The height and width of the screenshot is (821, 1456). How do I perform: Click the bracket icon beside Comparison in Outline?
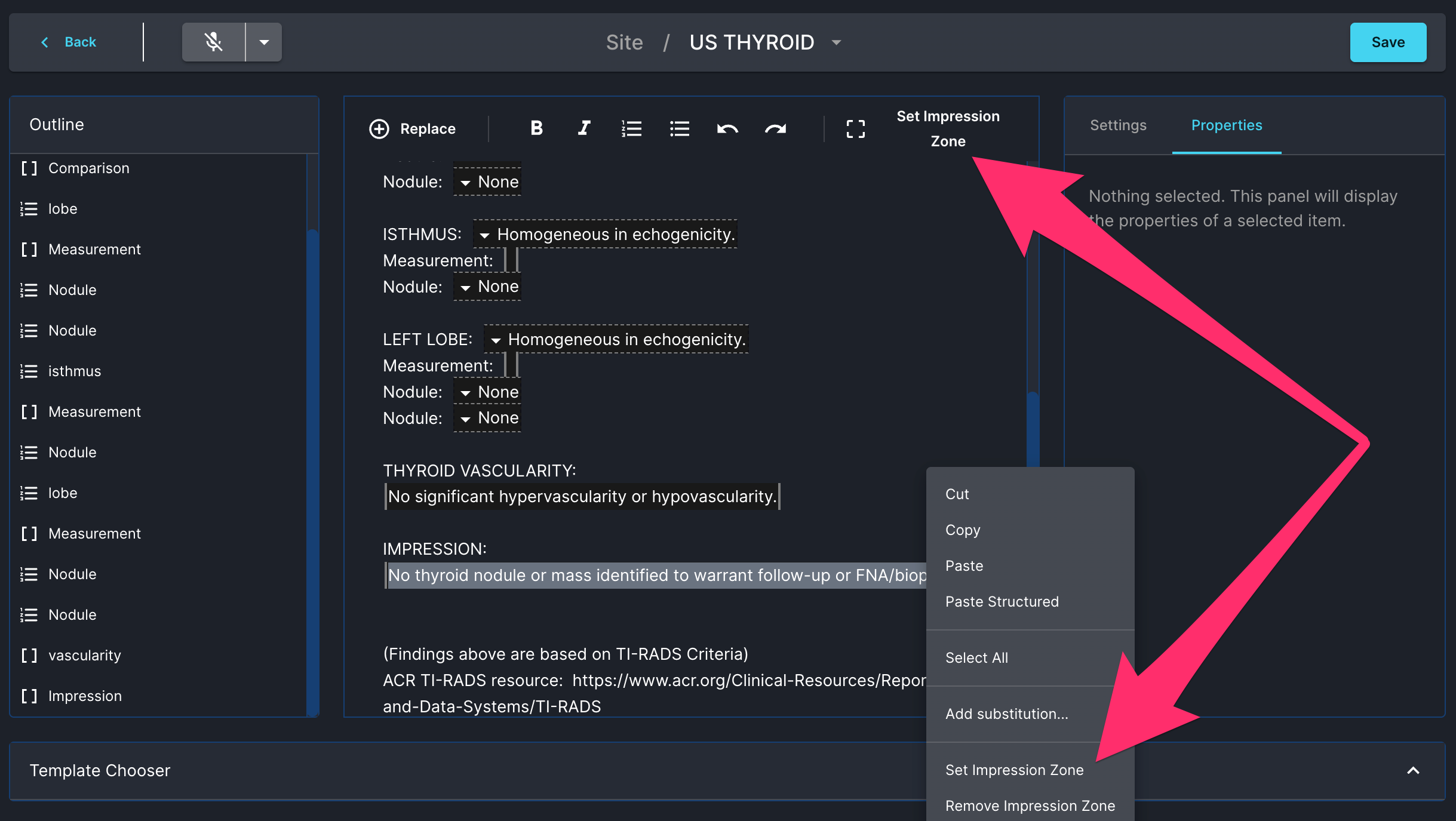[29, 168]
